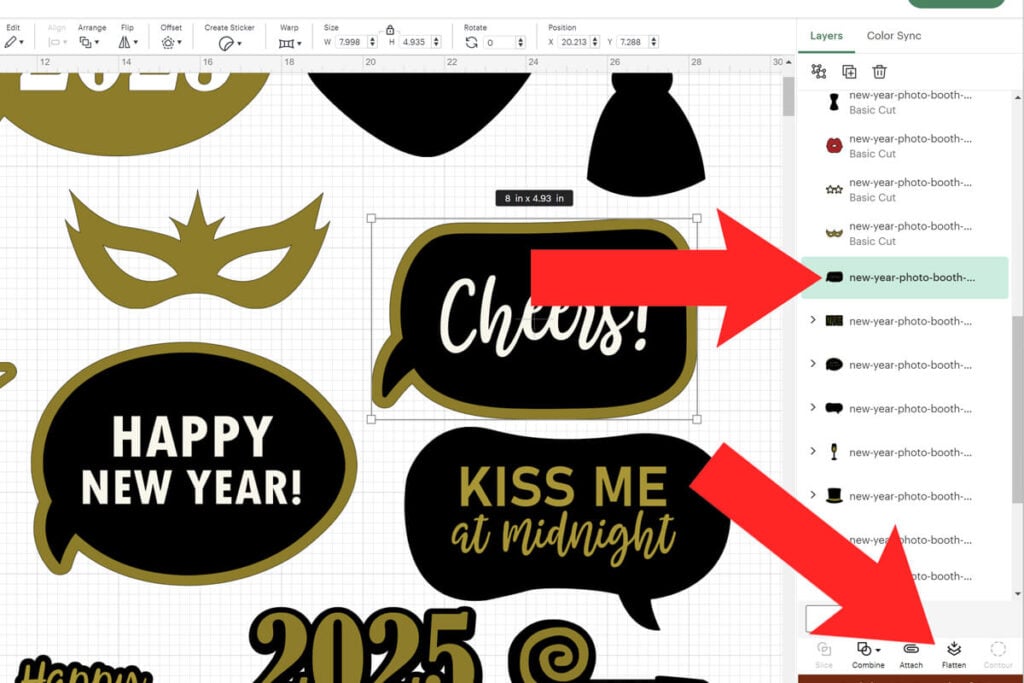Viewport: 1024px width, 683px height.
Task: Adjust the height stepper arrows
Action: (436, 42)
